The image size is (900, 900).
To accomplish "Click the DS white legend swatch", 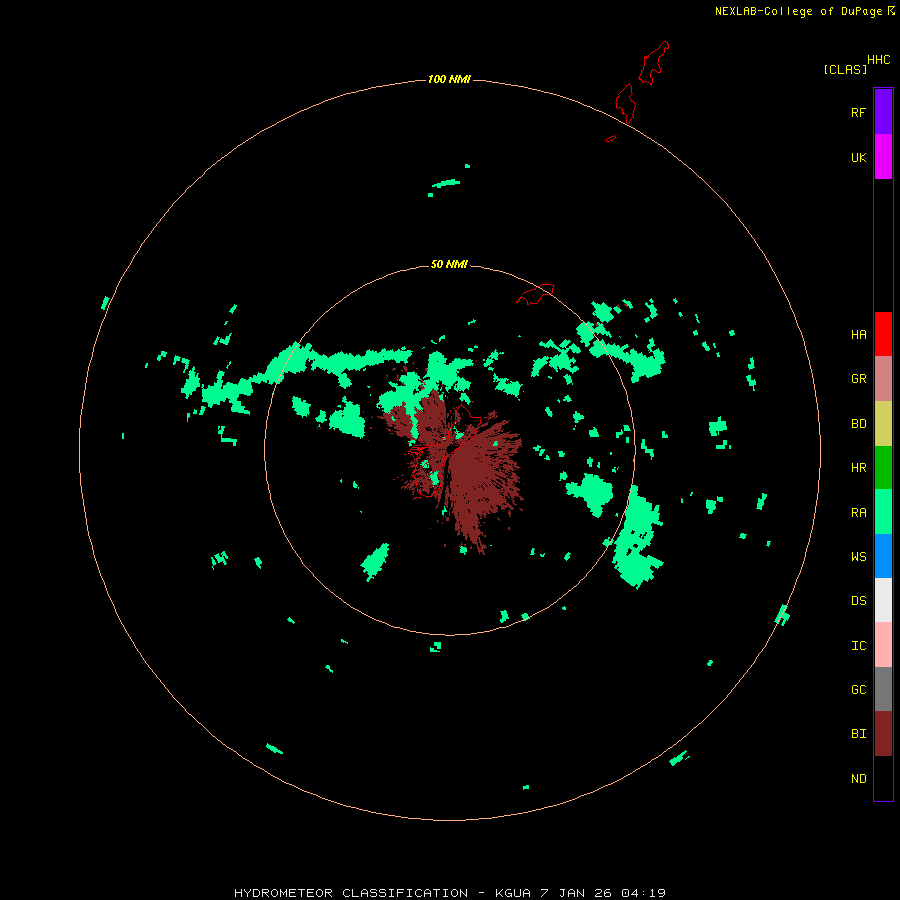I will click(x=883, y=600).
